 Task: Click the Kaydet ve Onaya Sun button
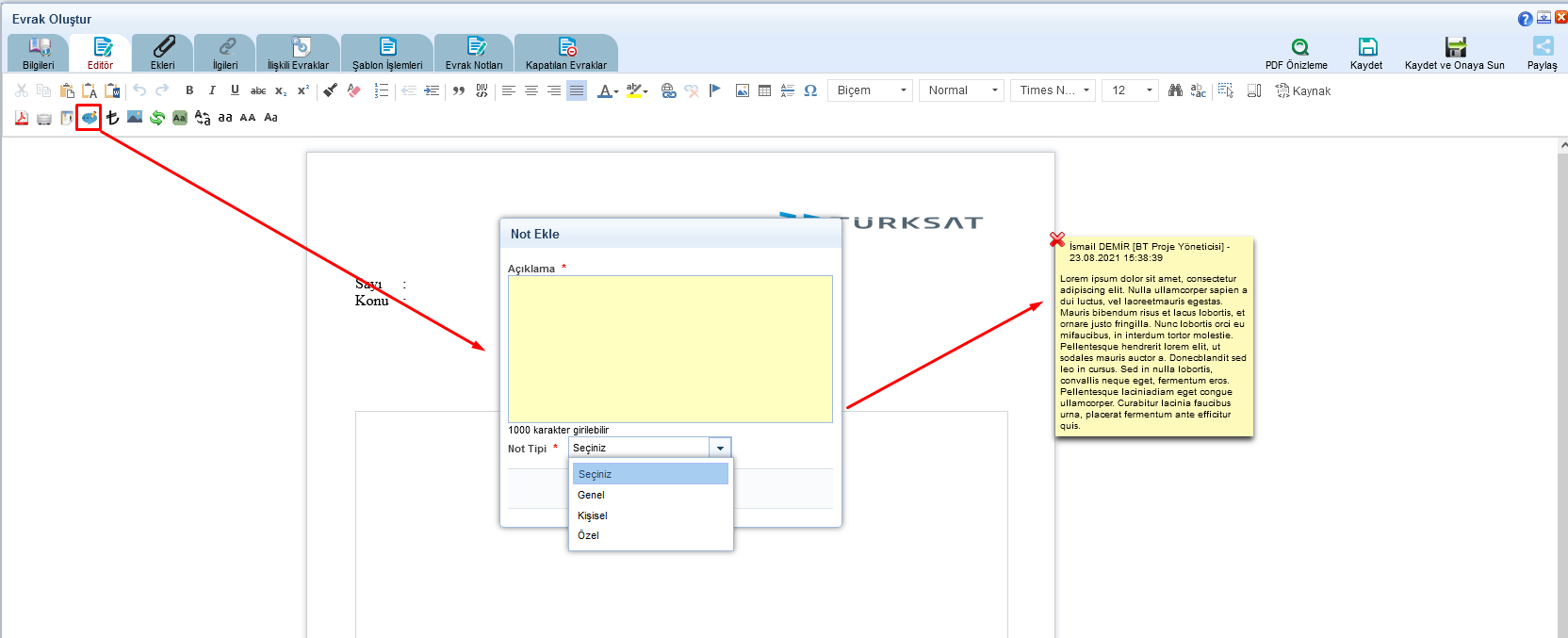pos(1454,53)
